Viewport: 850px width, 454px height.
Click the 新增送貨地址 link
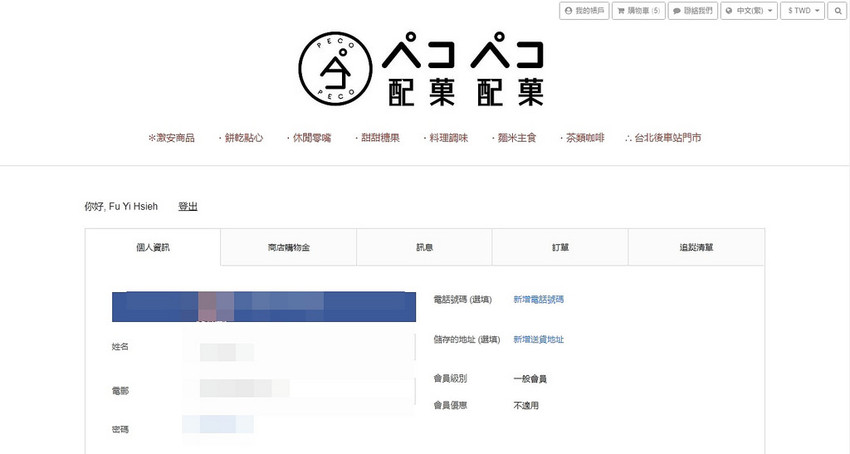point(538,340)
